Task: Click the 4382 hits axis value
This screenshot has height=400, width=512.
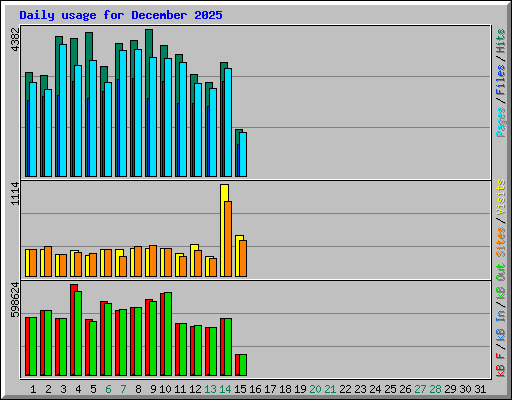Action: click(x=15, y=39)
